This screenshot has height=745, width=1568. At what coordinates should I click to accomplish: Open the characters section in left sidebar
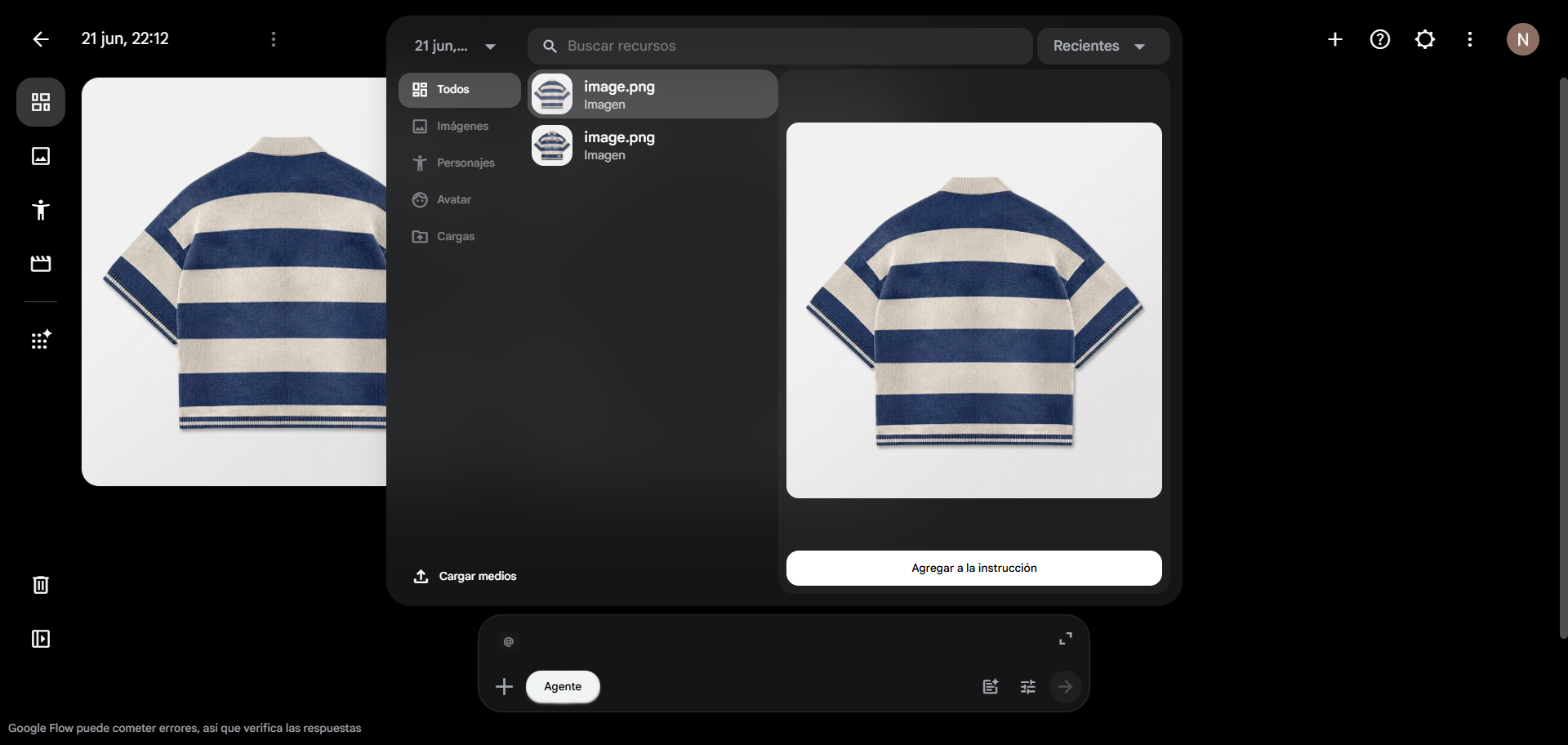41,210
